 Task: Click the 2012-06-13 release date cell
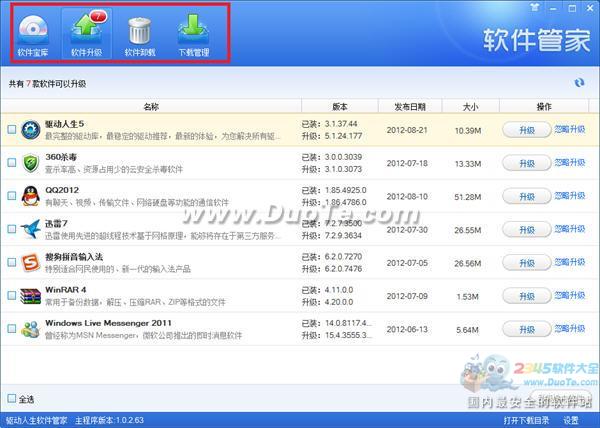click(407, 329)
